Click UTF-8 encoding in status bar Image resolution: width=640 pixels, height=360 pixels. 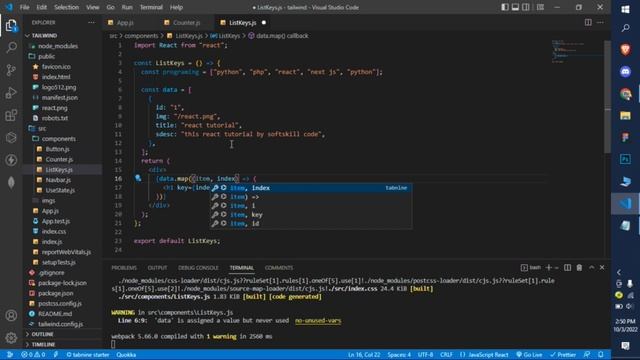point(425,354)
